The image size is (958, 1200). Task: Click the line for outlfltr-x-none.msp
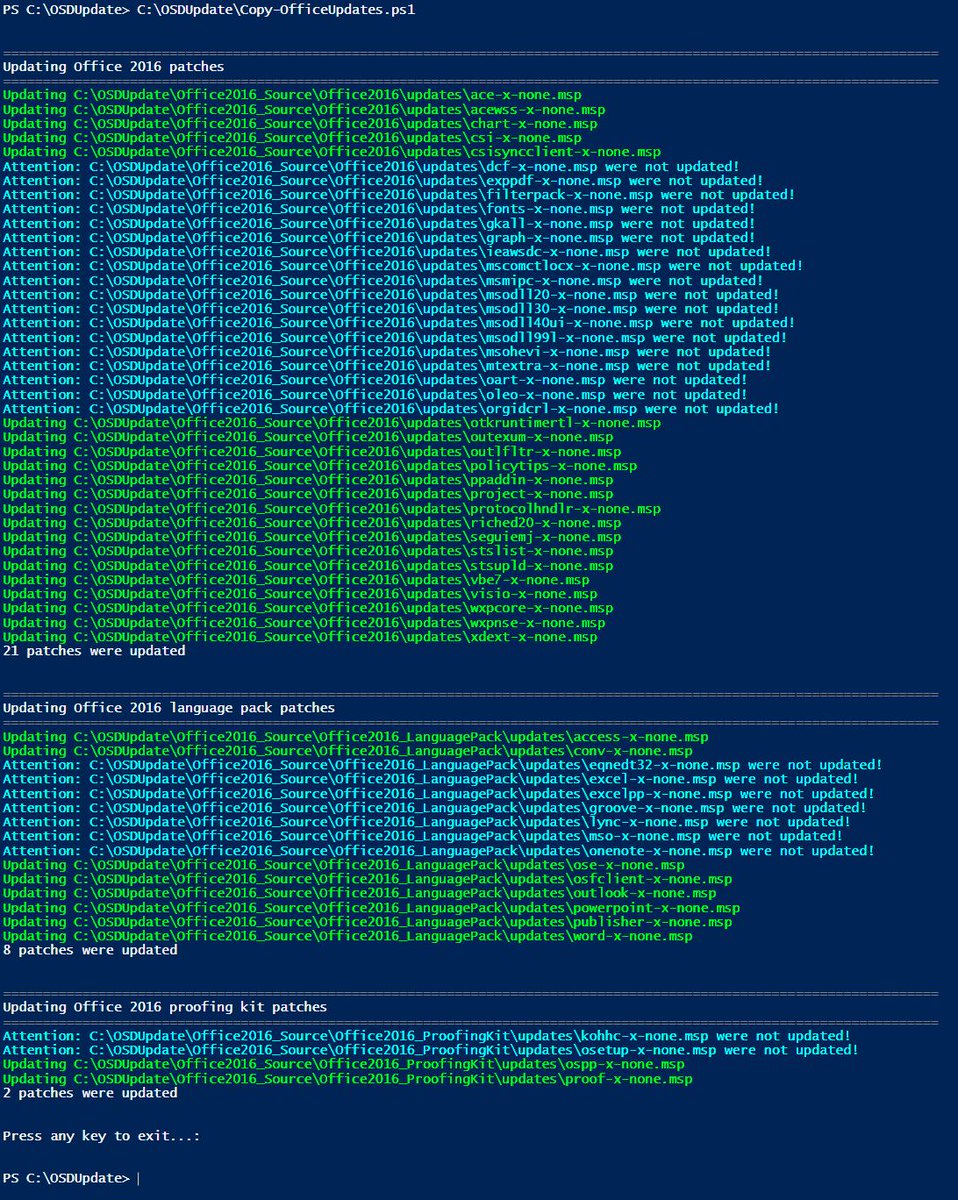(312, 451)
